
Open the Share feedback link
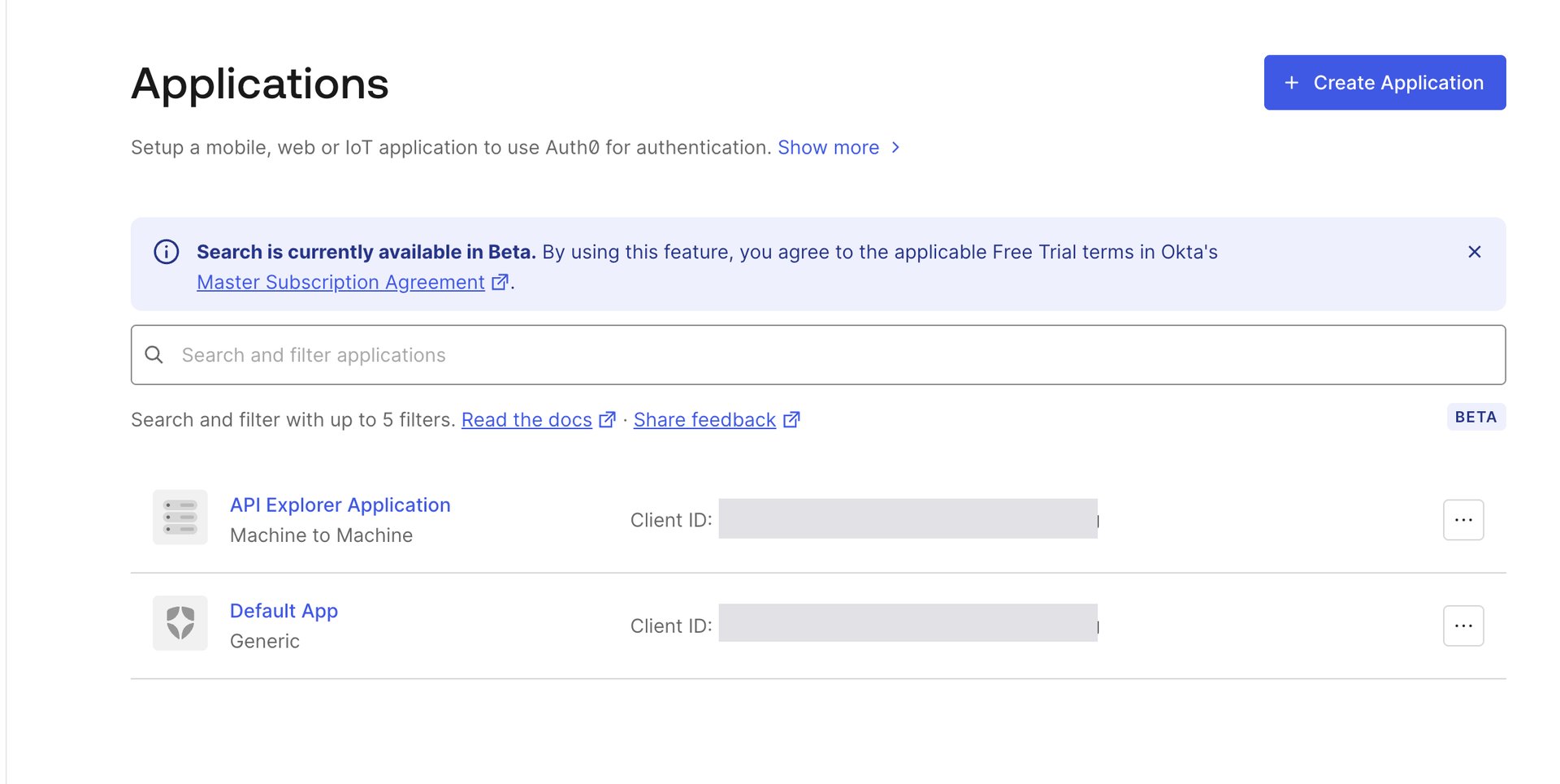click(x=704, y=419)
